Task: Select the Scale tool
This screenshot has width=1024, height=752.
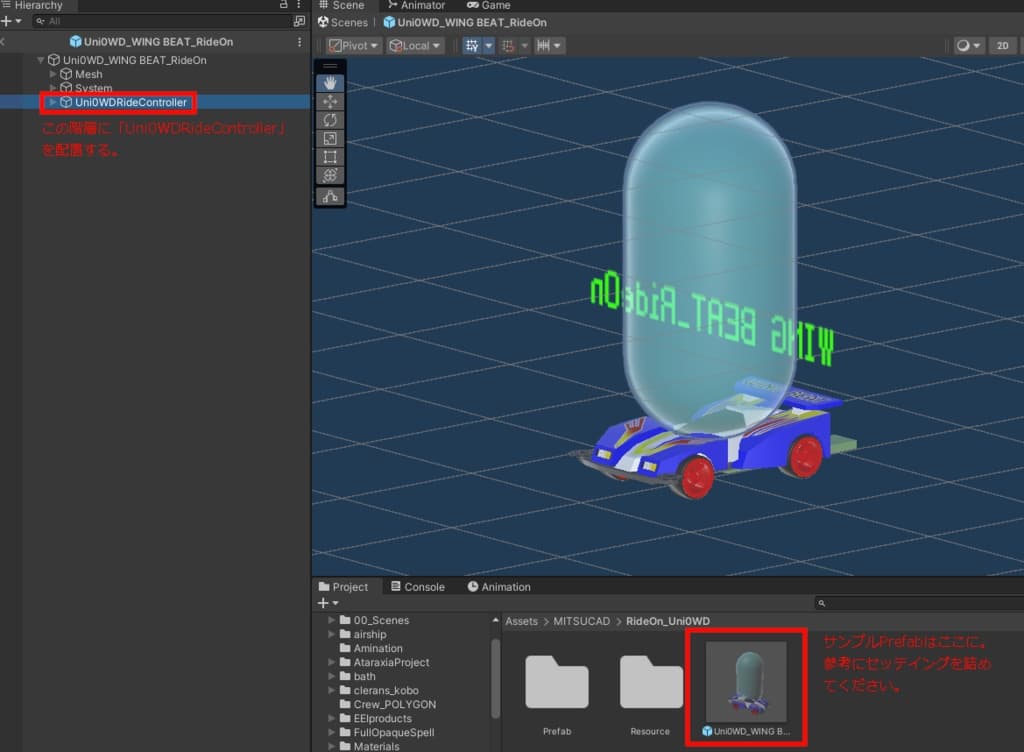Action: click(x=330, y=139)
